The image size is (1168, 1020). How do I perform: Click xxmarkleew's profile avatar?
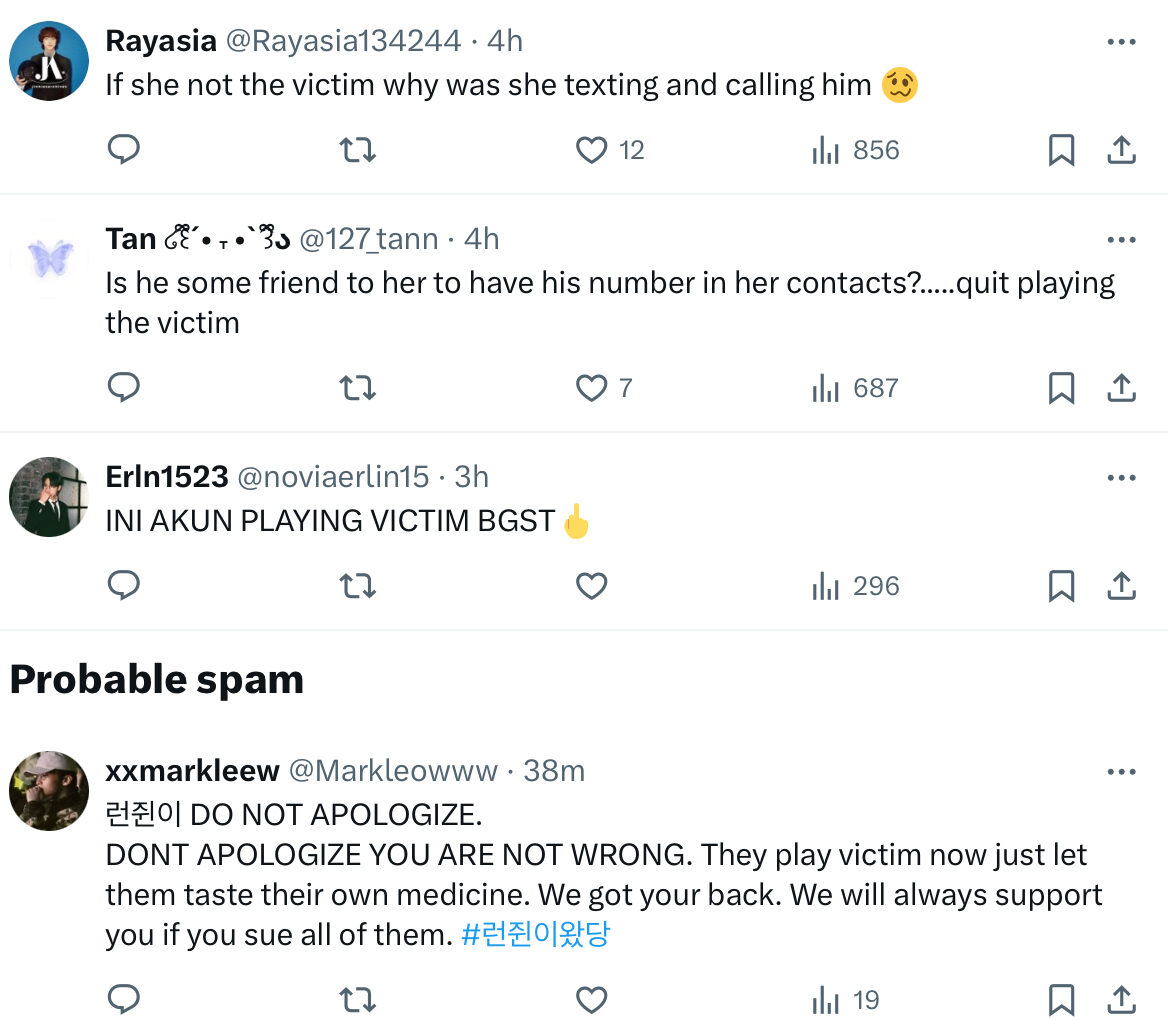pos(49,791)
